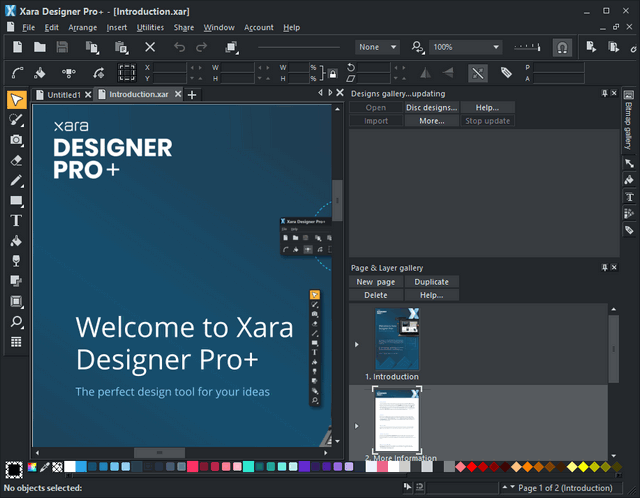Image resolution: width=640 pixels, height=498 pixels.
Task: Open the page navigation dropdown arrow in status bar
Action: (512, 487)
